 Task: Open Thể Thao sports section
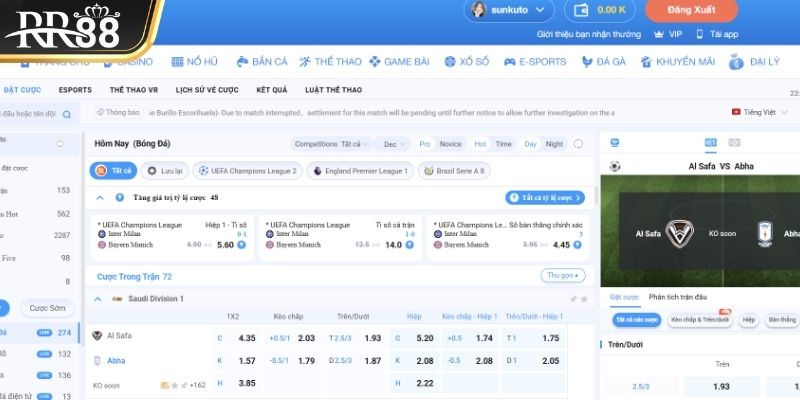[330, 62]
